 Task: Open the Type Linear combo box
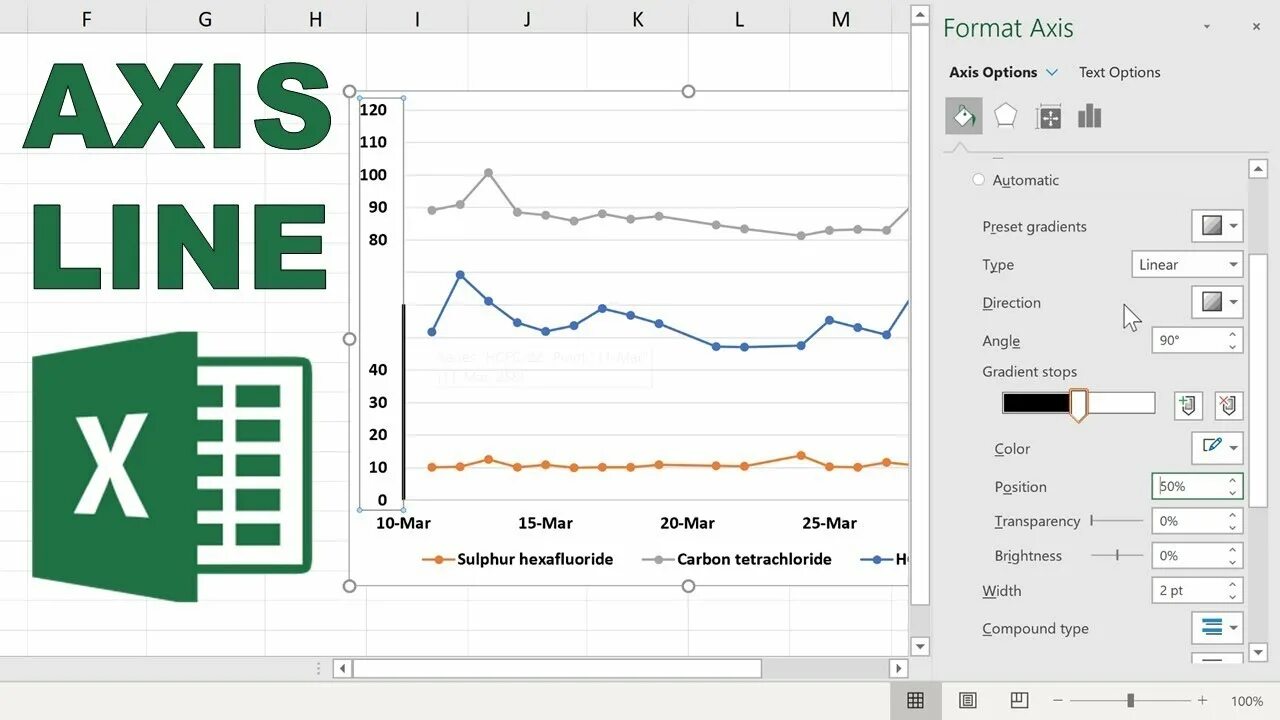pos(1187,265)
